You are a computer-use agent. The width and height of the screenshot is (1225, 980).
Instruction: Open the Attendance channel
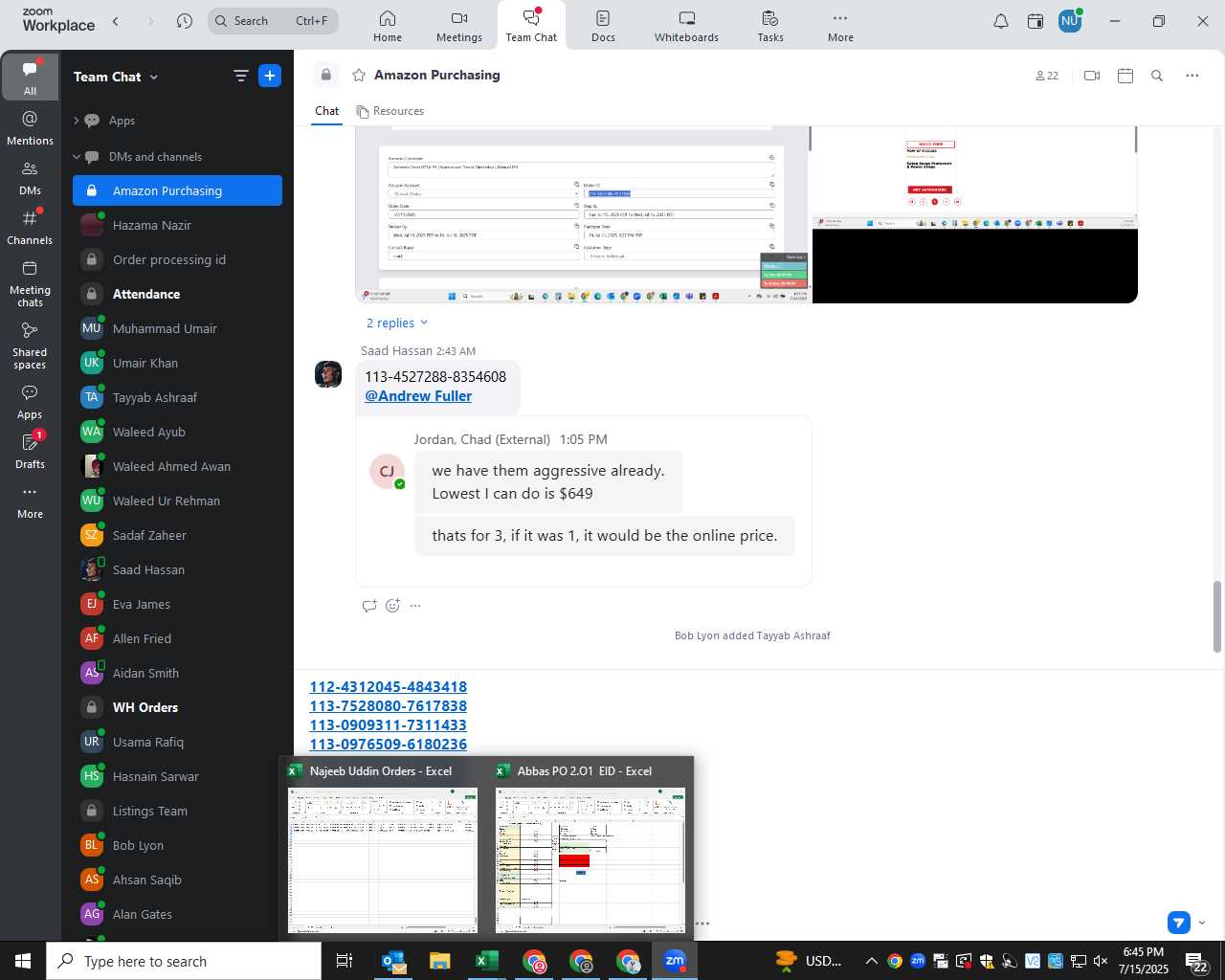(x=177, y=294)
